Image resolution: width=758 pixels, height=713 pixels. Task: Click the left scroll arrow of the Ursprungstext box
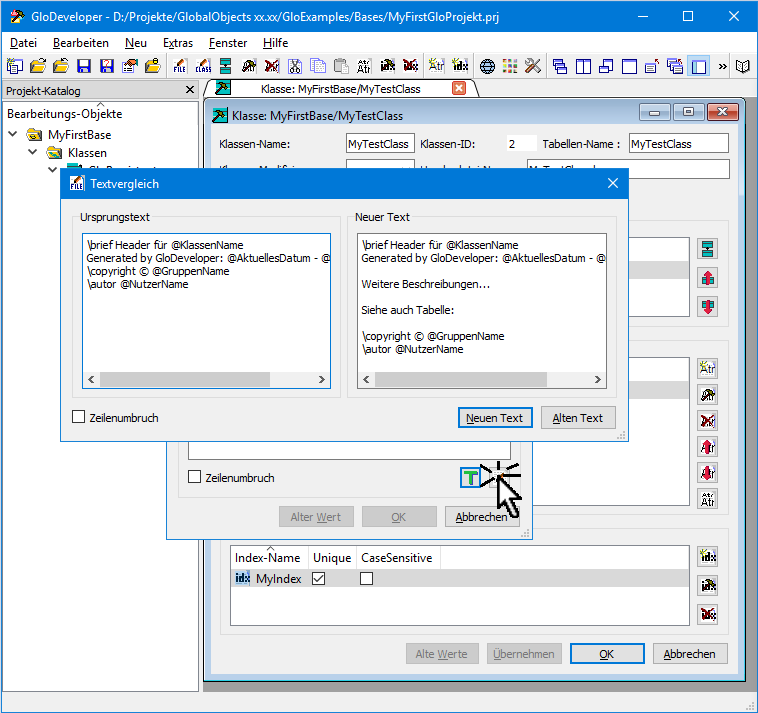91,379
